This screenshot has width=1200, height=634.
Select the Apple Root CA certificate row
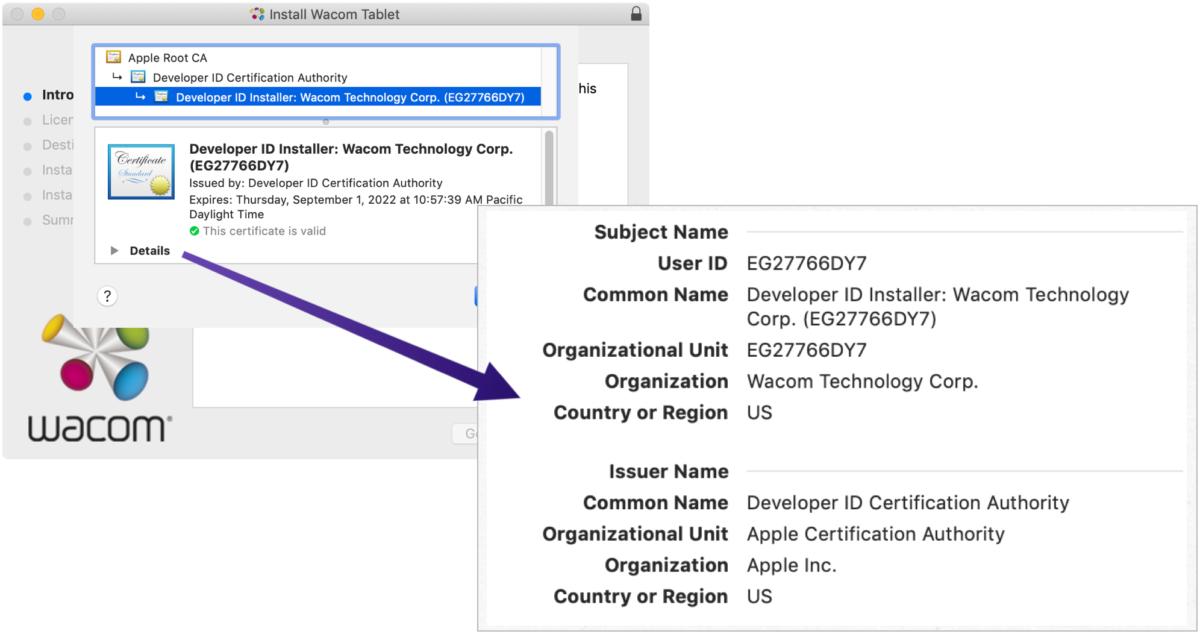317,58
